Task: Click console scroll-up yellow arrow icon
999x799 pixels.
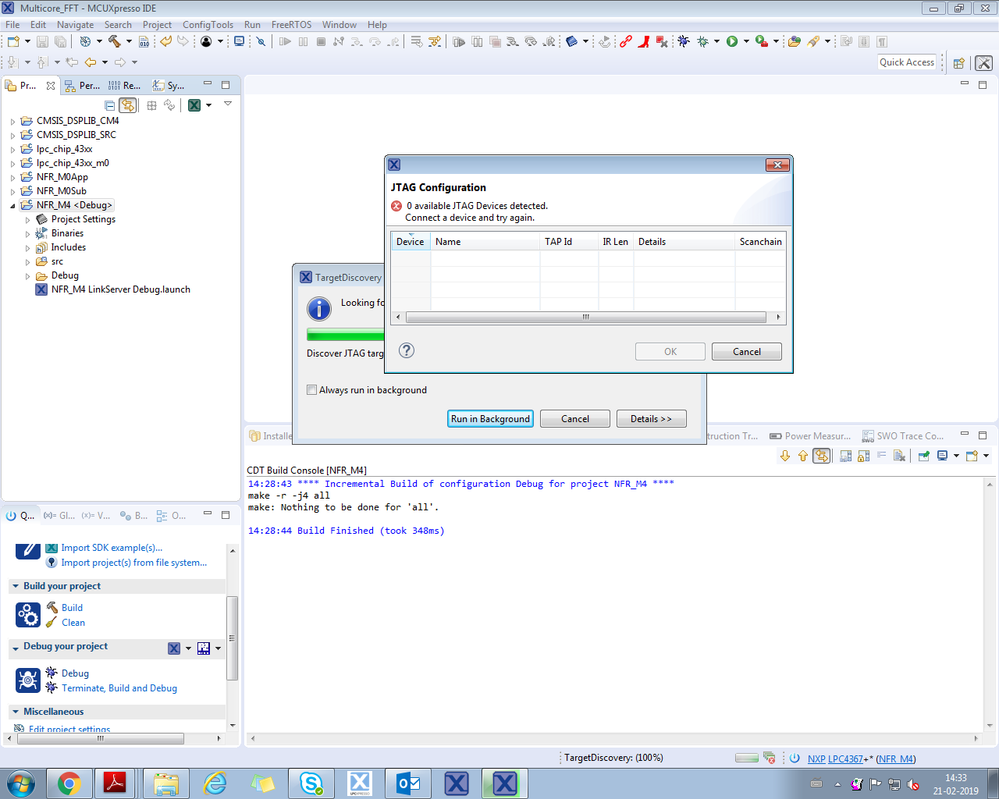Action: tap(803, 456)
